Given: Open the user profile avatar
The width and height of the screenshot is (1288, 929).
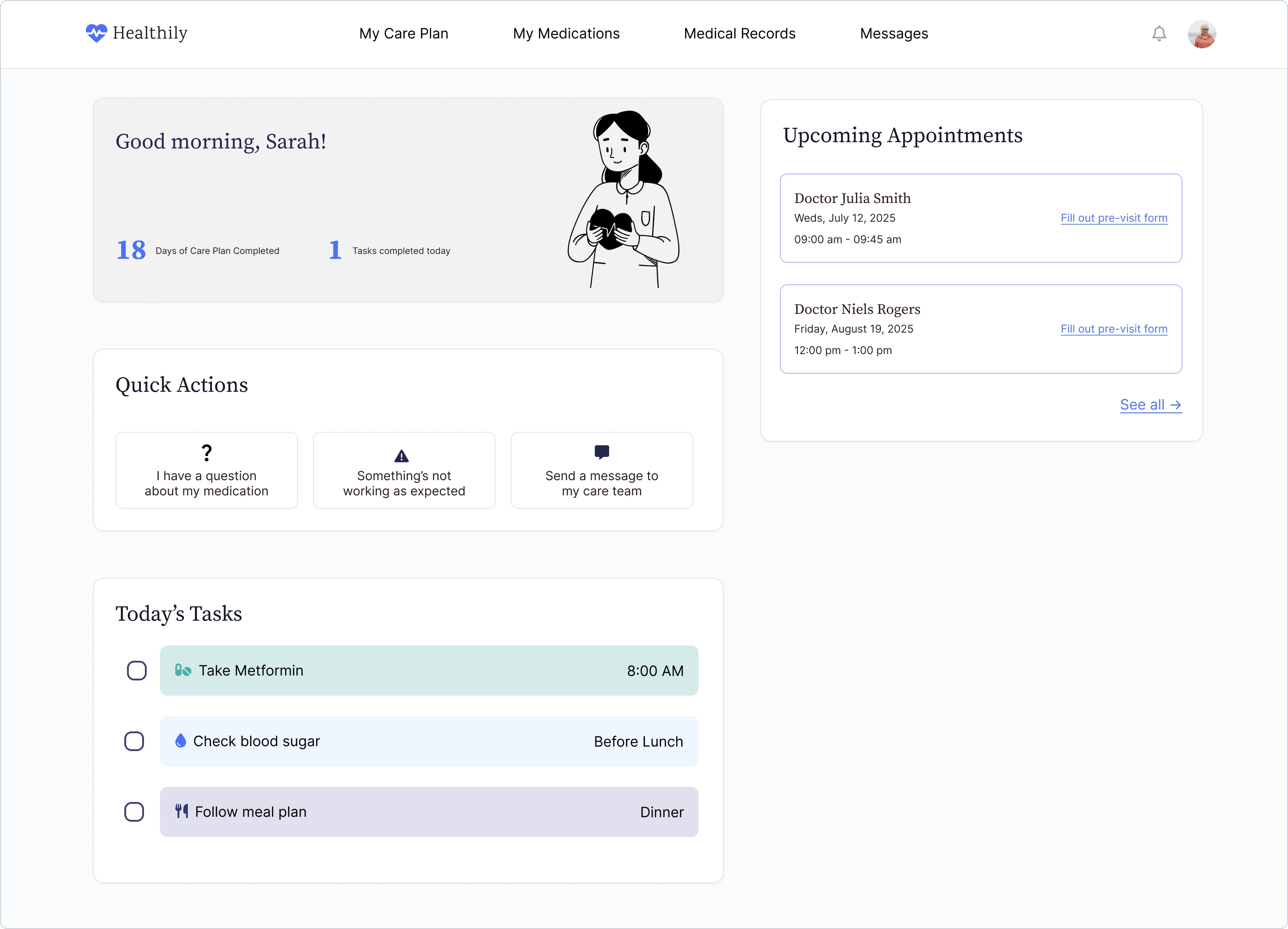Looking at the screenshot, I should pyautogui.click(x=1201, y=34).
